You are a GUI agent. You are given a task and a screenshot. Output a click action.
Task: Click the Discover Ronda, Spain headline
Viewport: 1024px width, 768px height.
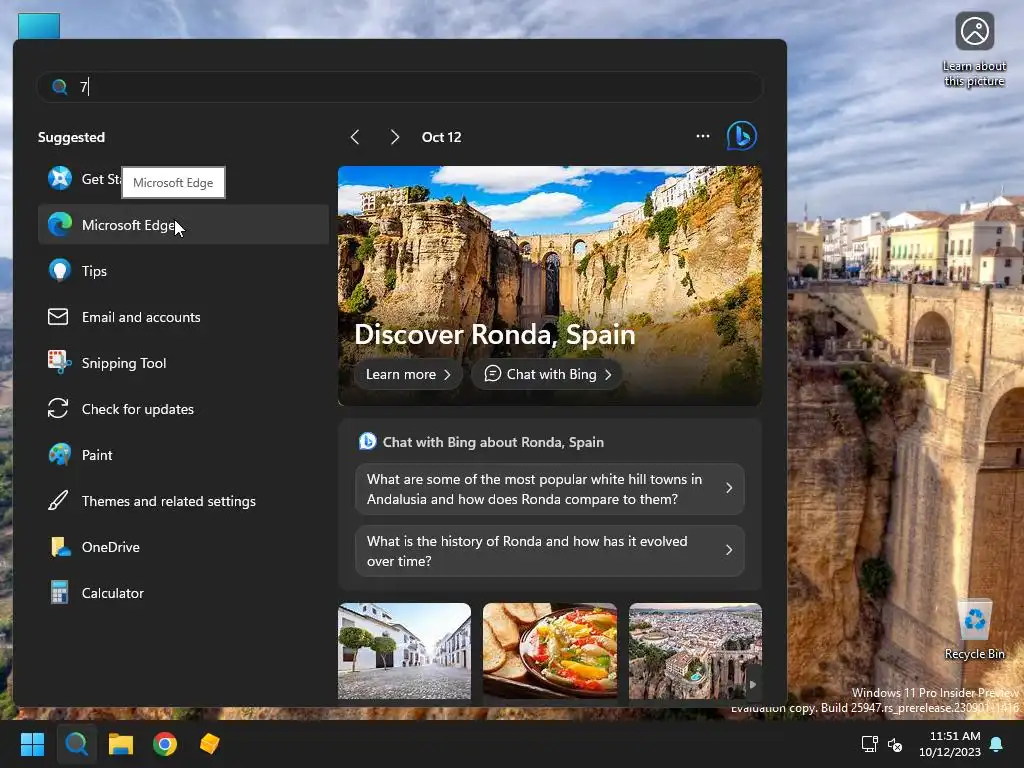pos(494,334)
